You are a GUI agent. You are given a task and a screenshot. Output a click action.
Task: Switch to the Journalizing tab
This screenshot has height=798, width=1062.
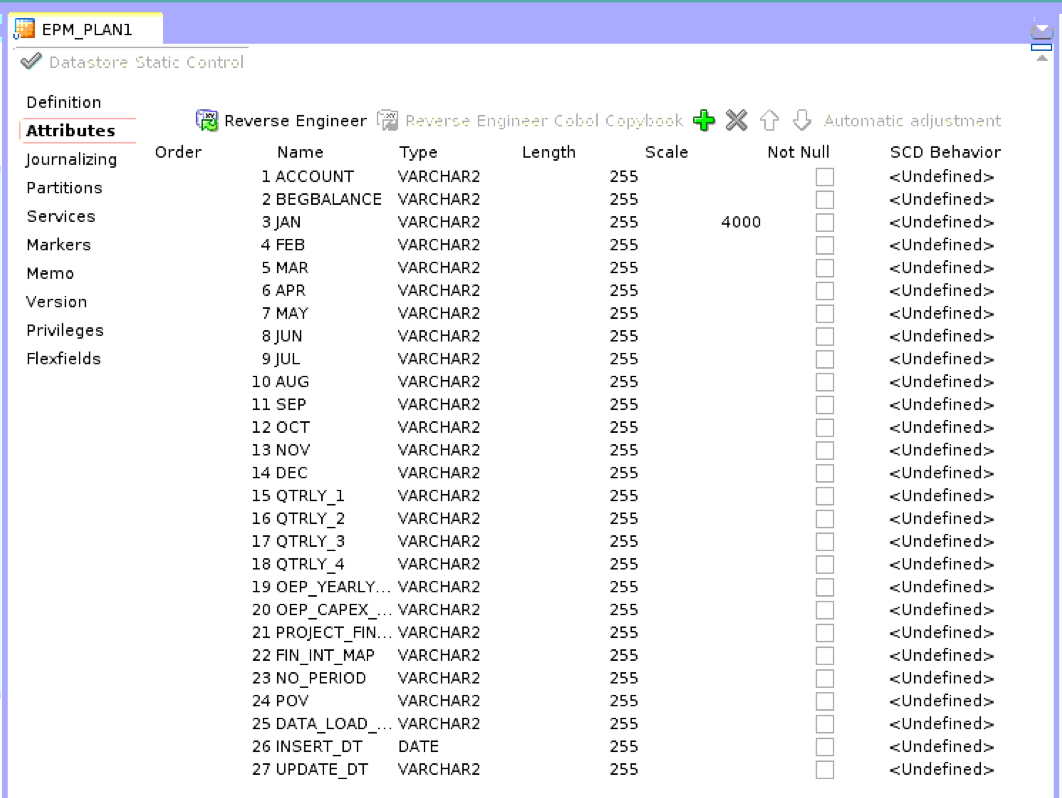[x=71, y=159]
